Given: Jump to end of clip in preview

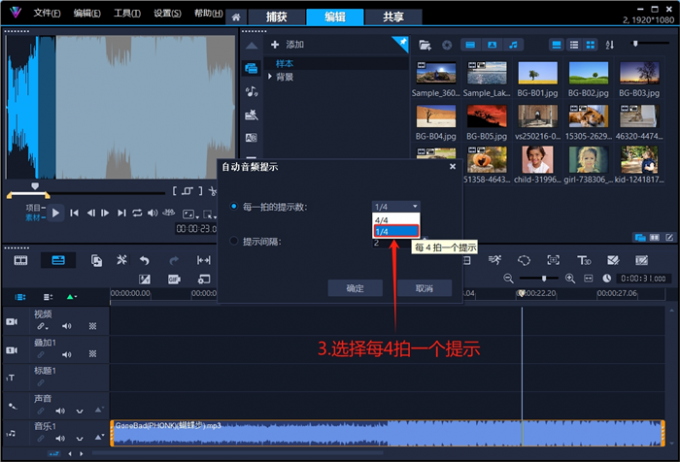Looking at the screenshot, I should (x=121, y=213).
